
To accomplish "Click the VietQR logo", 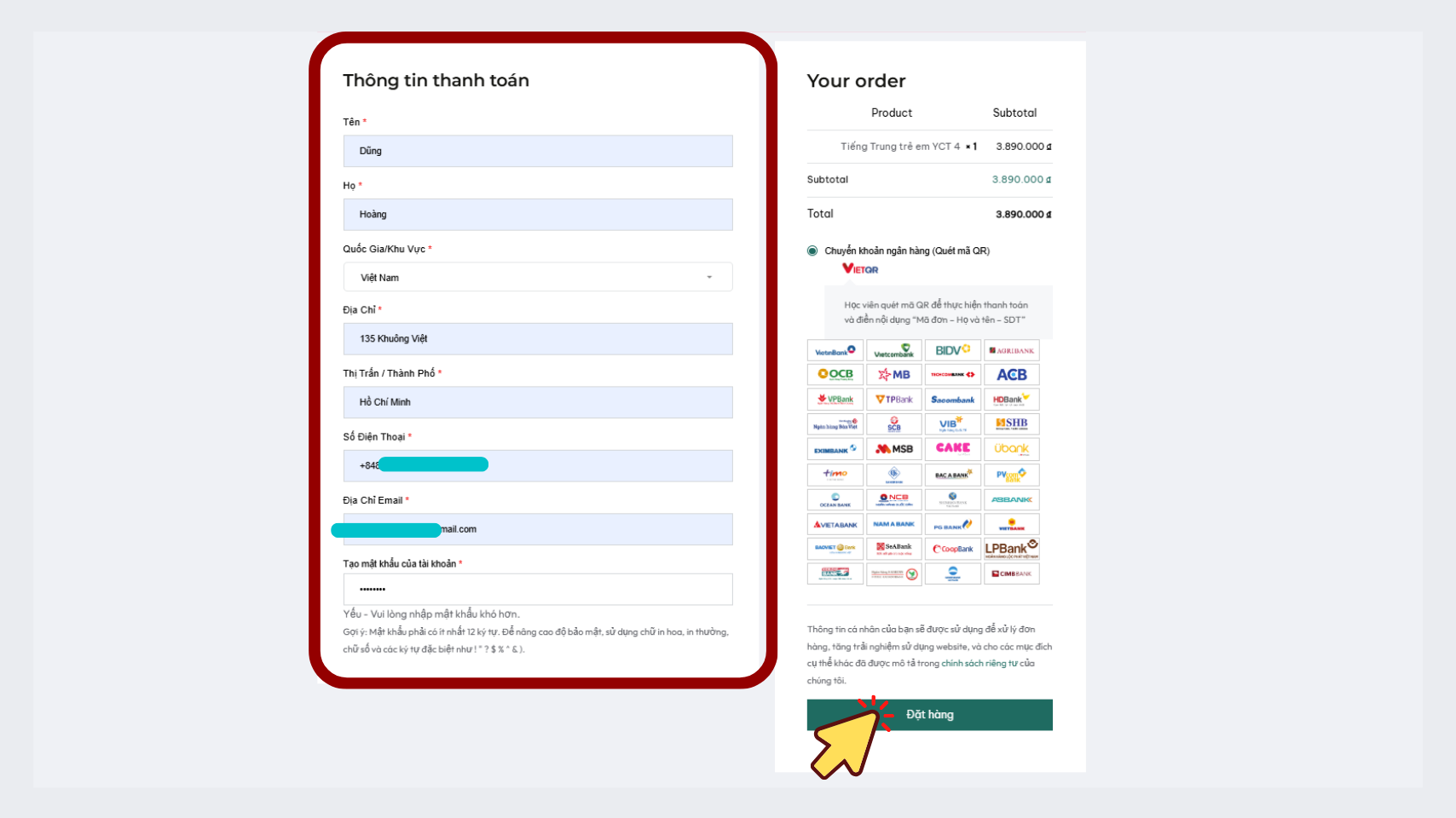I will [860, 269].
